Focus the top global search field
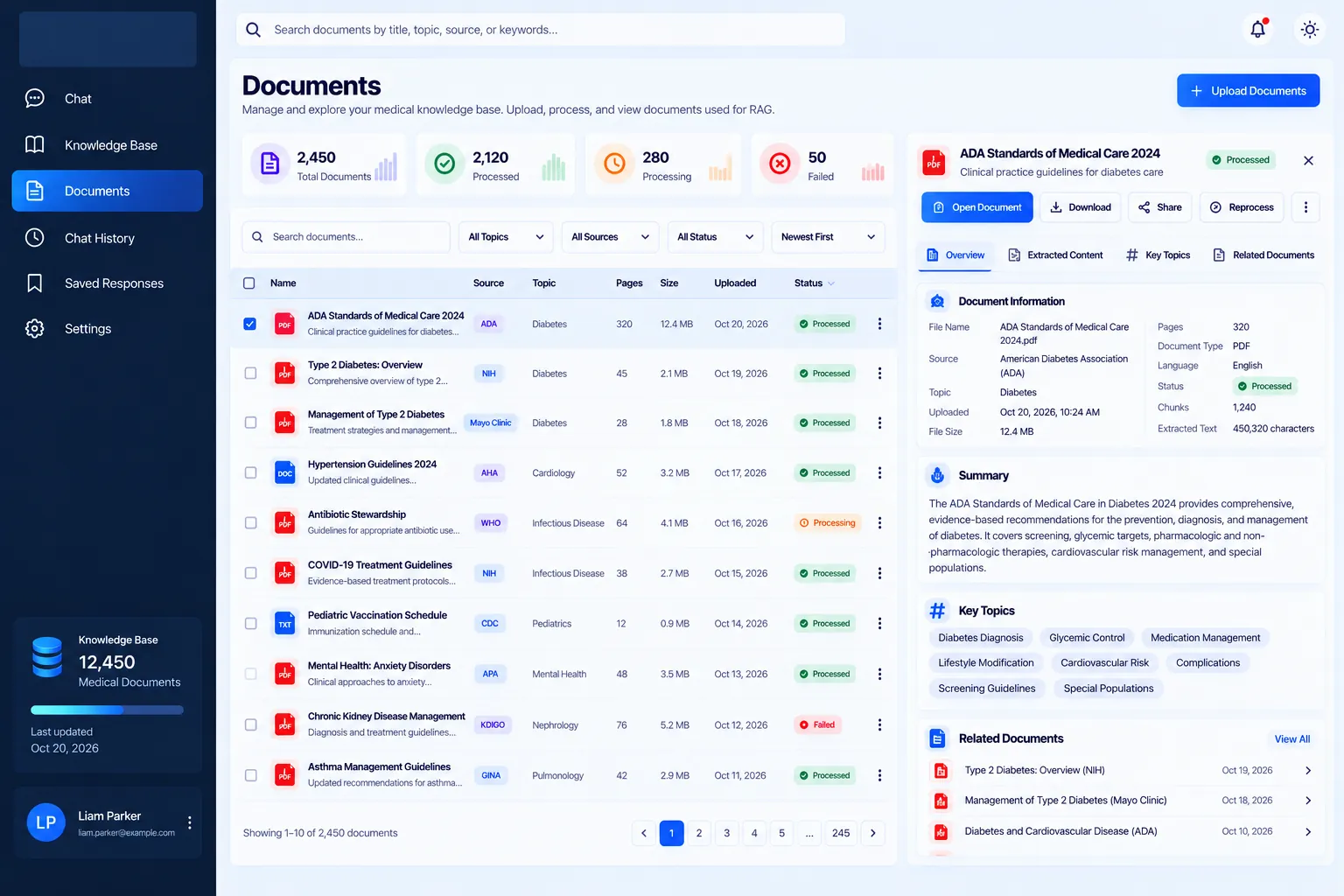1344x896 pixels. point(541,30)
